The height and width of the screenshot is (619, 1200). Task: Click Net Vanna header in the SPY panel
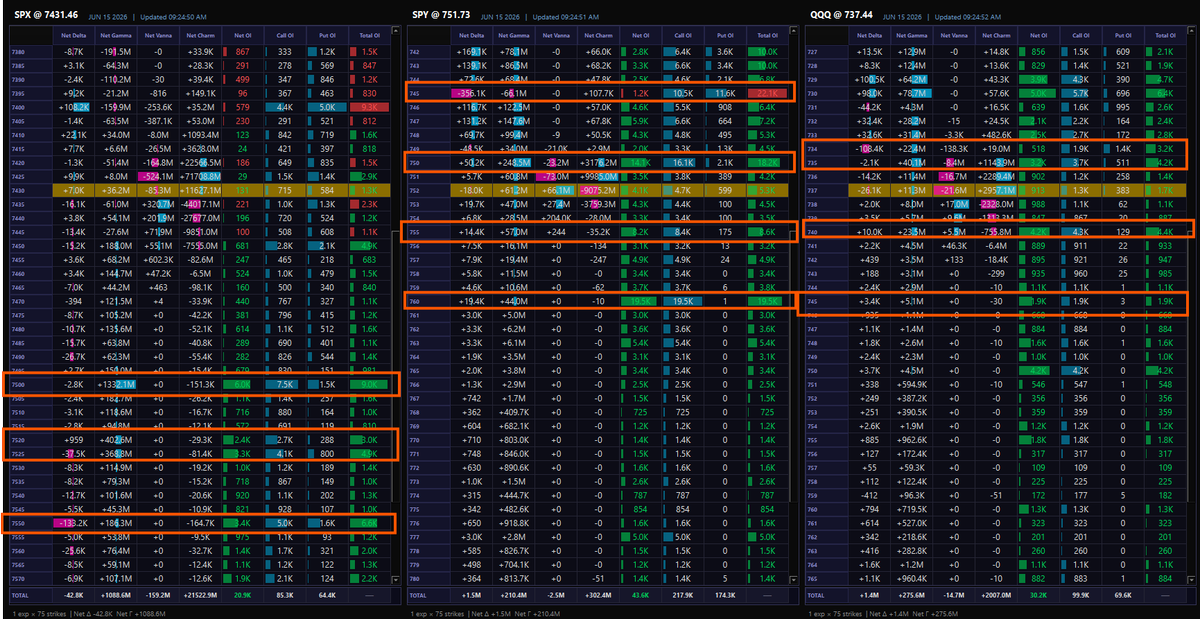557,34
